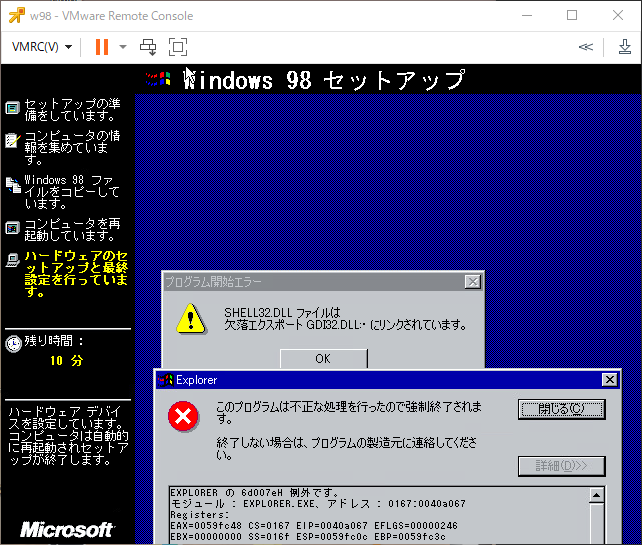Click the yellow warning triangle icon
642x545 pixels.
point(190,319)
